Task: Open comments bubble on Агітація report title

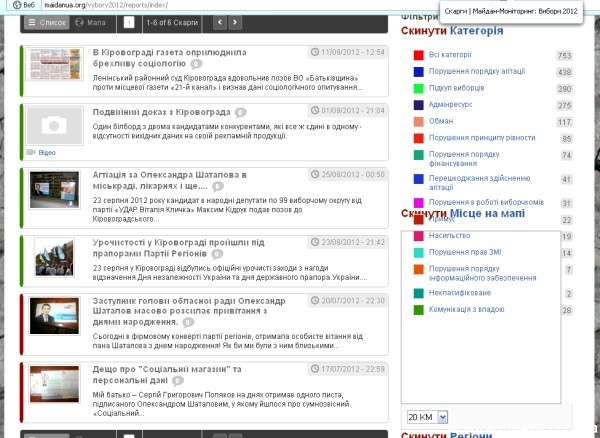Action: tap(218, 186)
